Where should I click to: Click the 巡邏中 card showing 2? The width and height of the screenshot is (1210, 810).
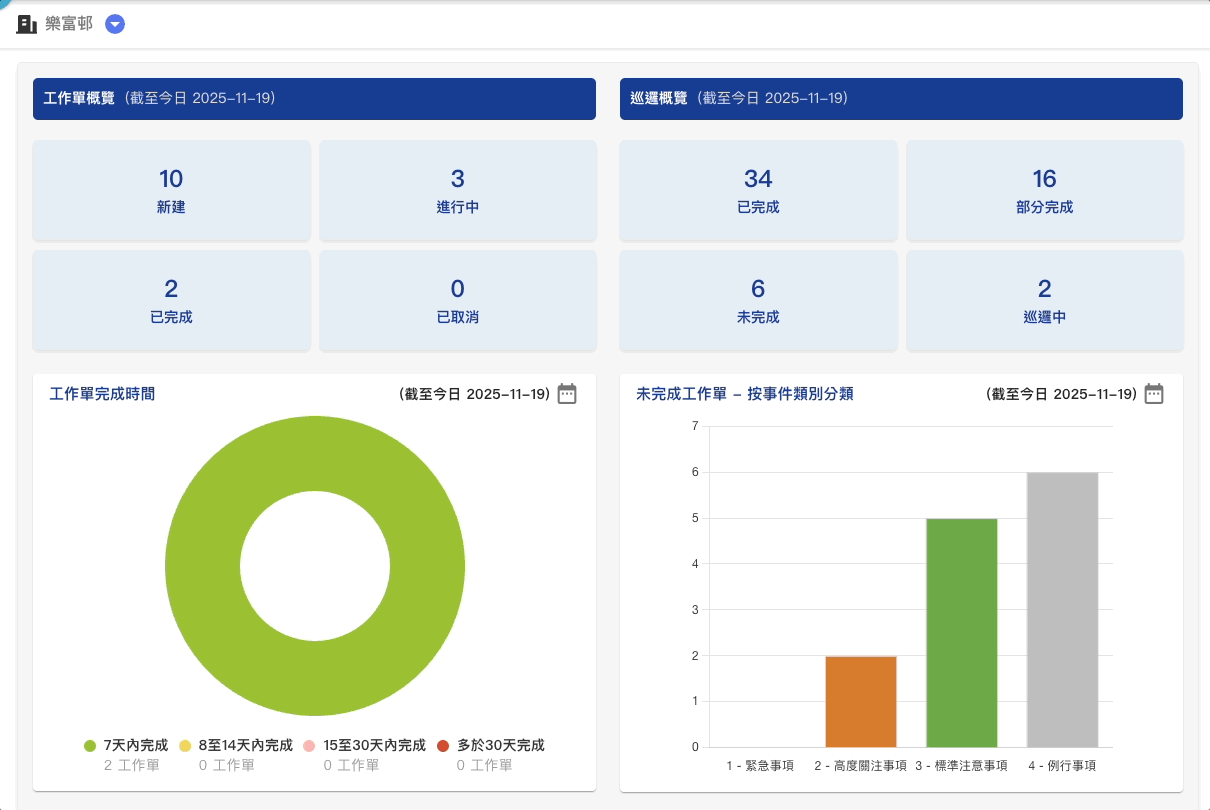click(1044, 300)
